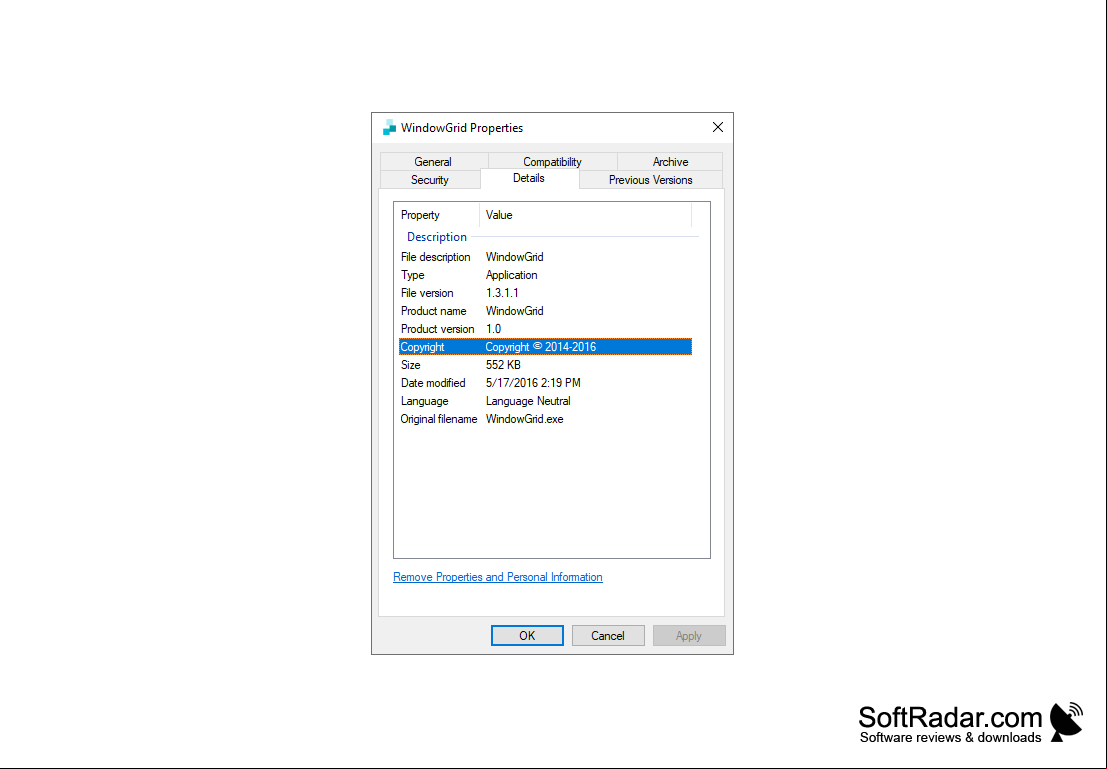Switch to the General tab
1107x769 pixels.
(x=433, y=162)
